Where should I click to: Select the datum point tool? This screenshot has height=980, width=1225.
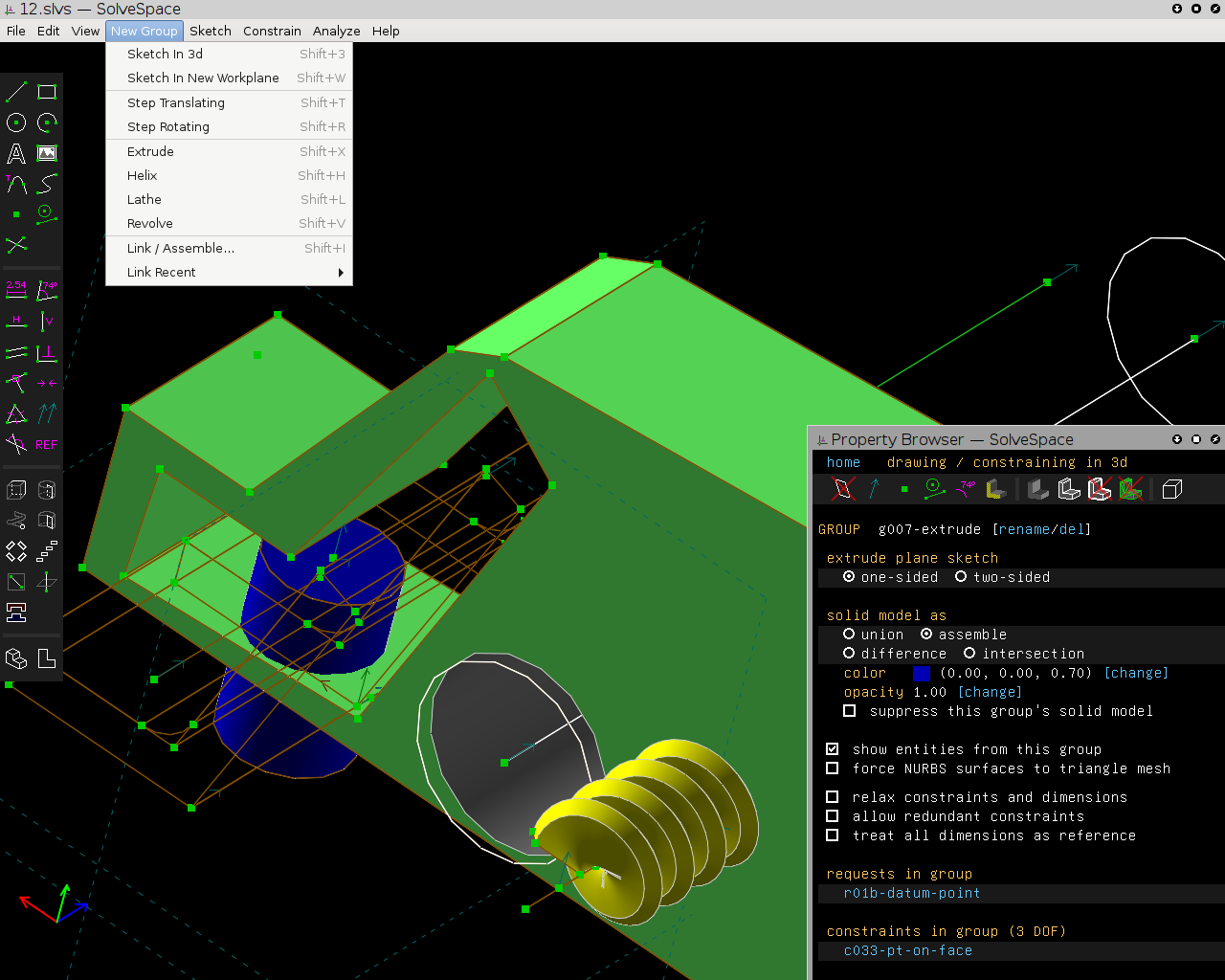click(x=16, y=214)
